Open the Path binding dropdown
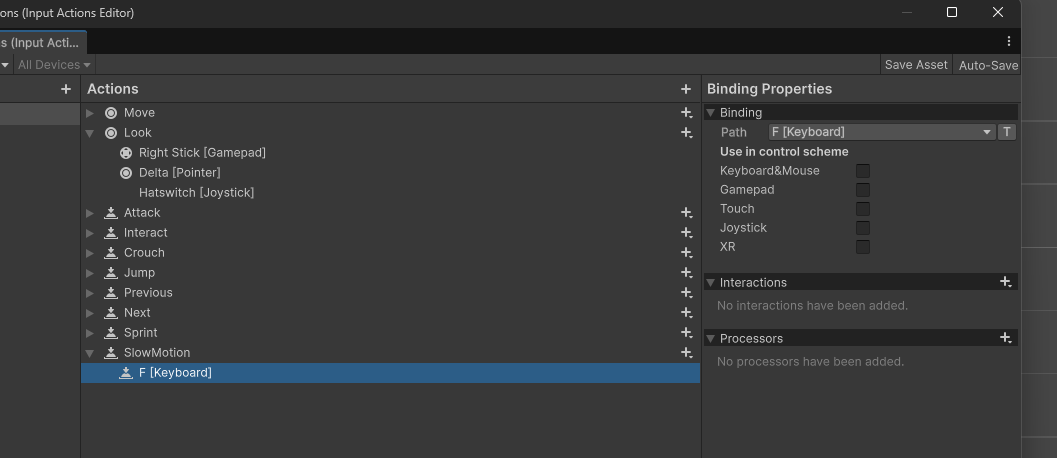1057x458 pixels. pos(881,132)
